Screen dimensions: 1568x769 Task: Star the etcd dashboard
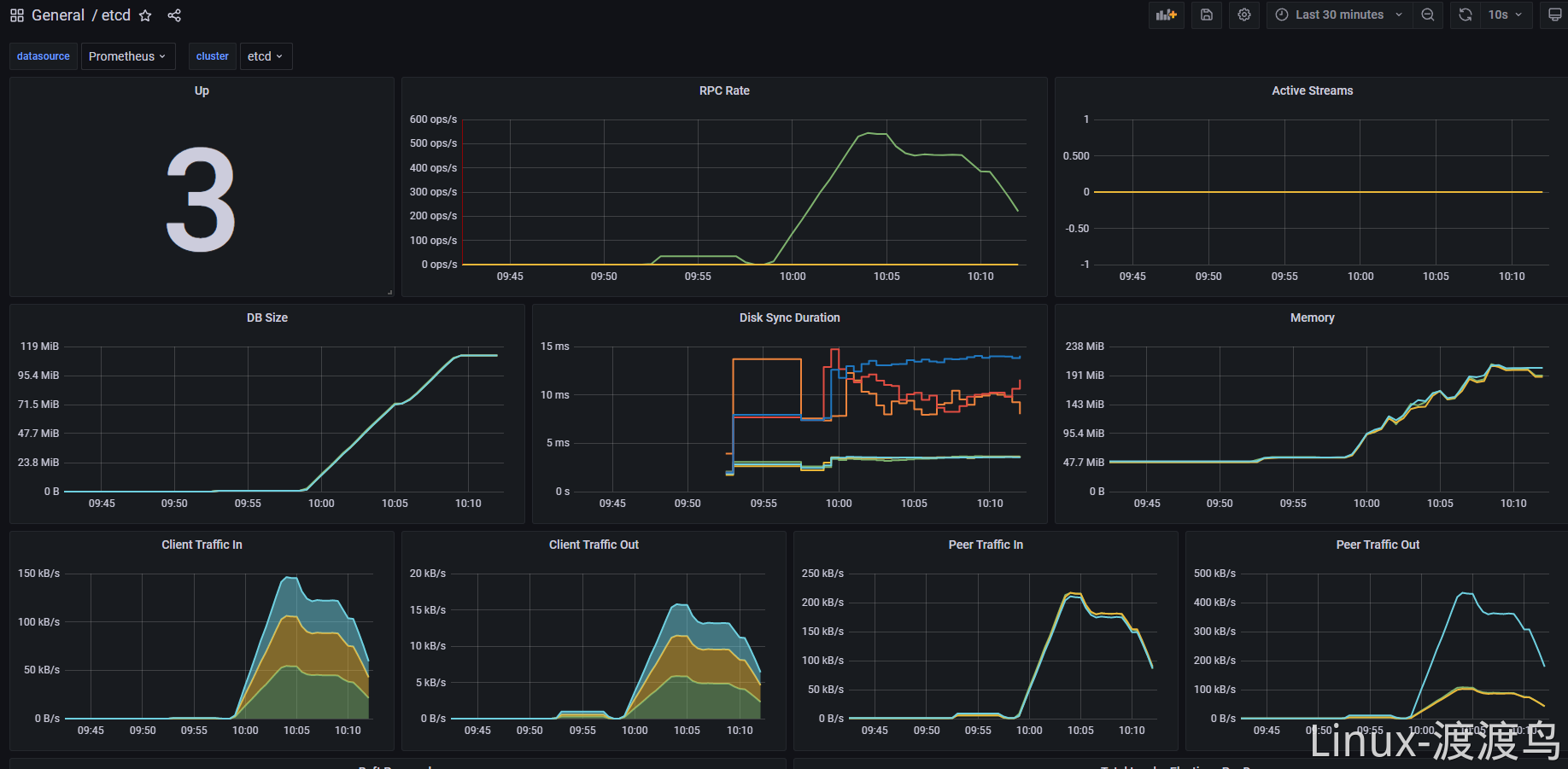click(145, 15)
